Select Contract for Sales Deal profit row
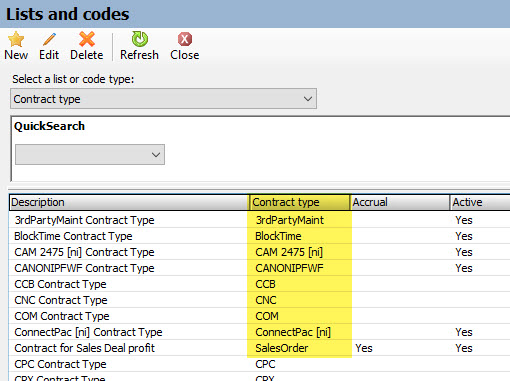 (x=260, y=348)
